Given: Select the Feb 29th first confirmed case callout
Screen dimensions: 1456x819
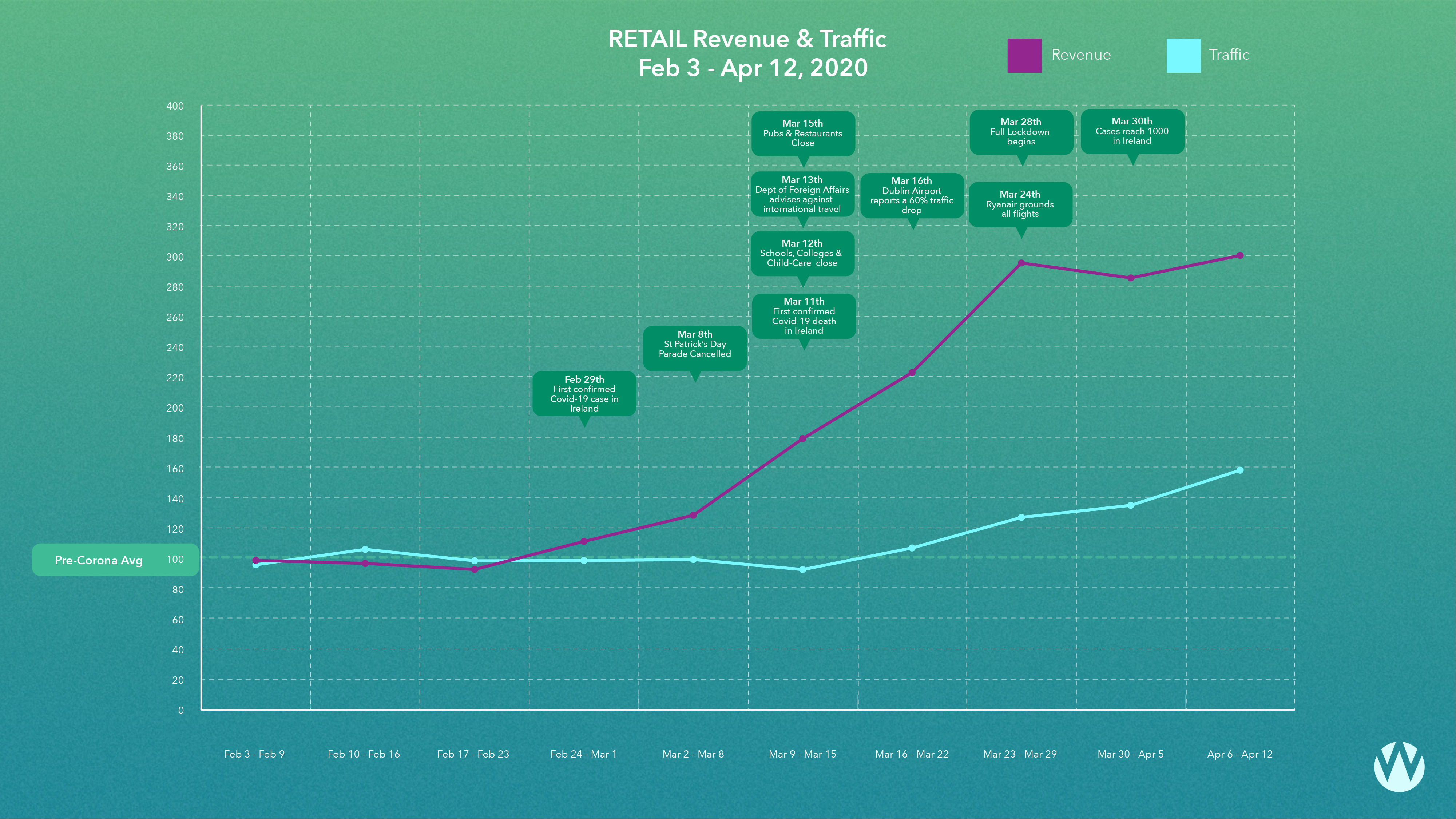Looking at the screenshot, I should tap(584, 393).
